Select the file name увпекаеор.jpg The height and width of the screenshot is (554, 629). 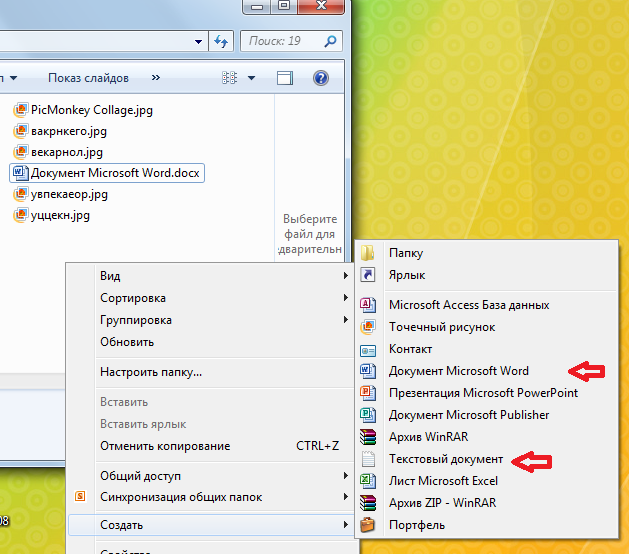tap(69, 195)
